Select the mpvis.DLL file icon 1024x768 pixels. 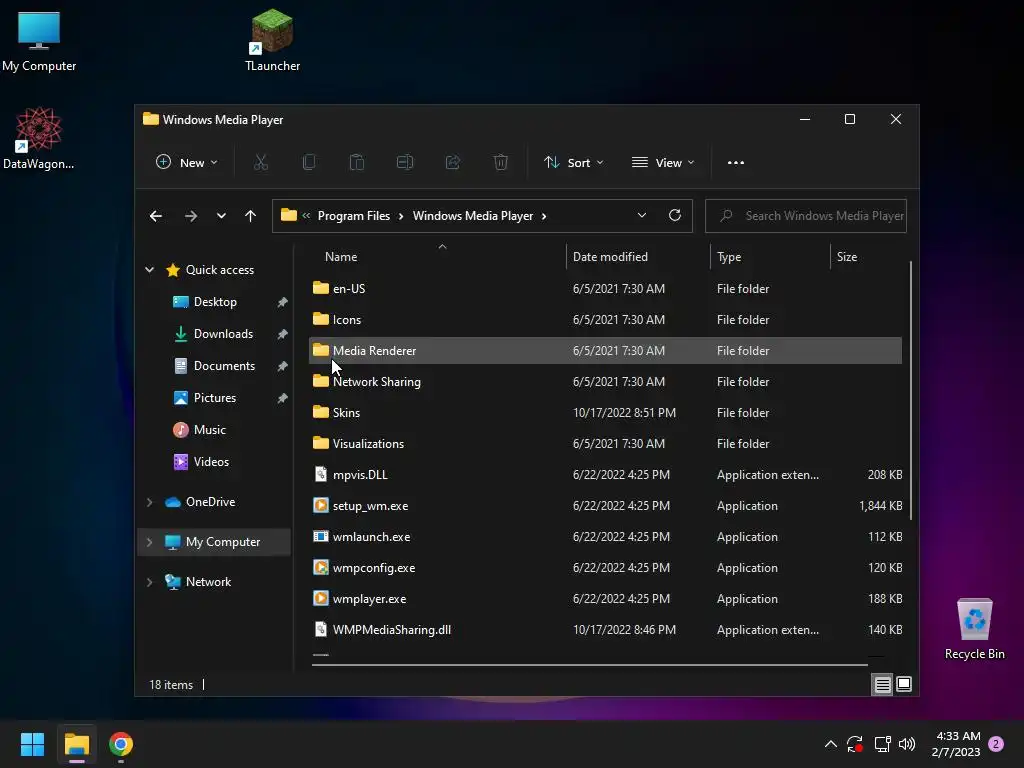tap(321, 475)
